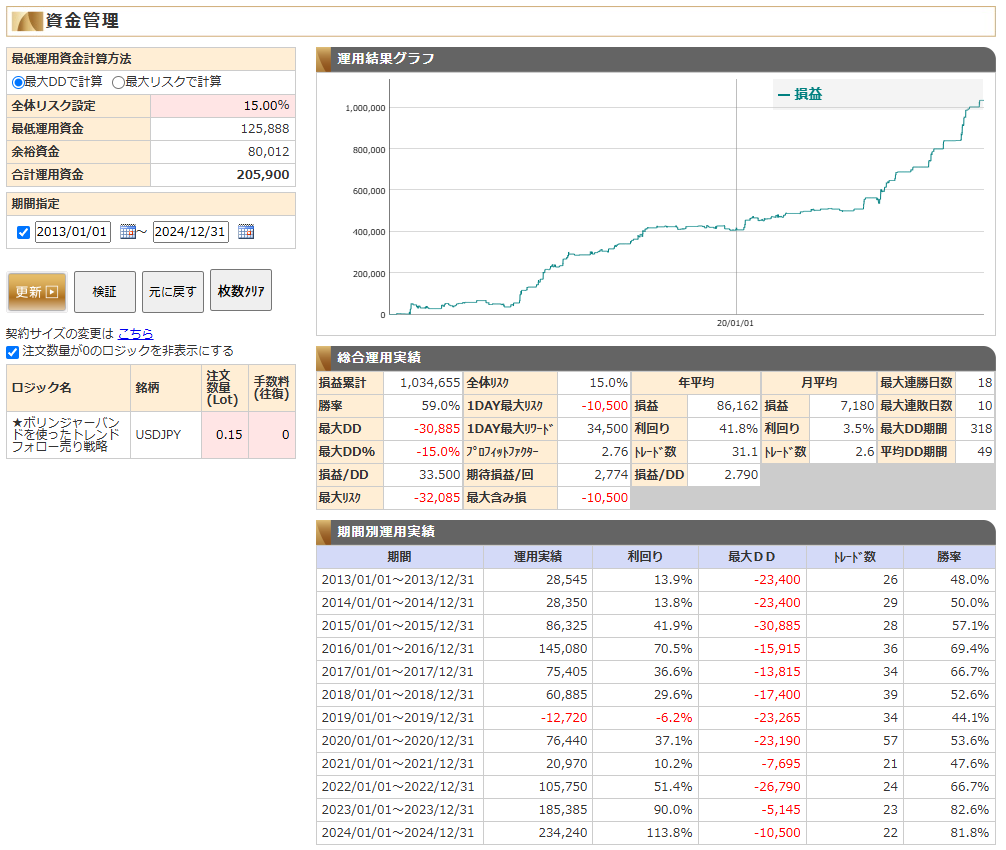Screen dimensions: 1006x850
Task: Click the 勝率 column header in period table
Action: (949, 556)
